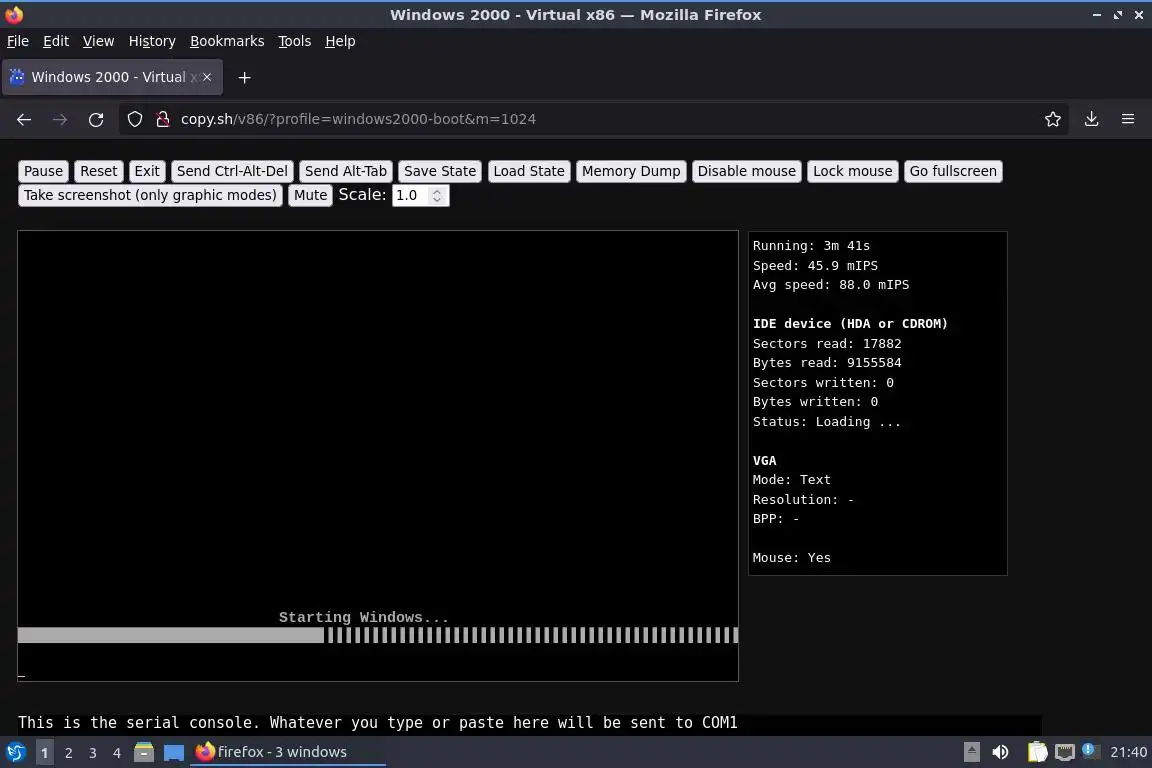
Task: Go back with the browser back arrow
Action: tap(24, 119)
